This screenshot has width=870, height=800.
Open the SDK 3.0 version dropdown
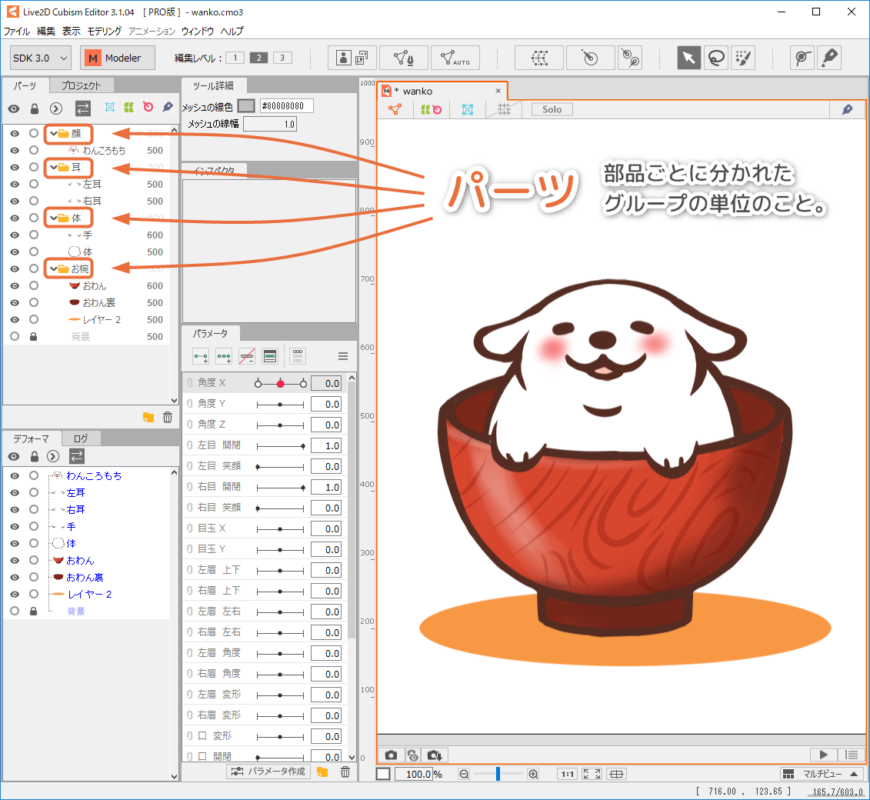[x=40, y=58]
